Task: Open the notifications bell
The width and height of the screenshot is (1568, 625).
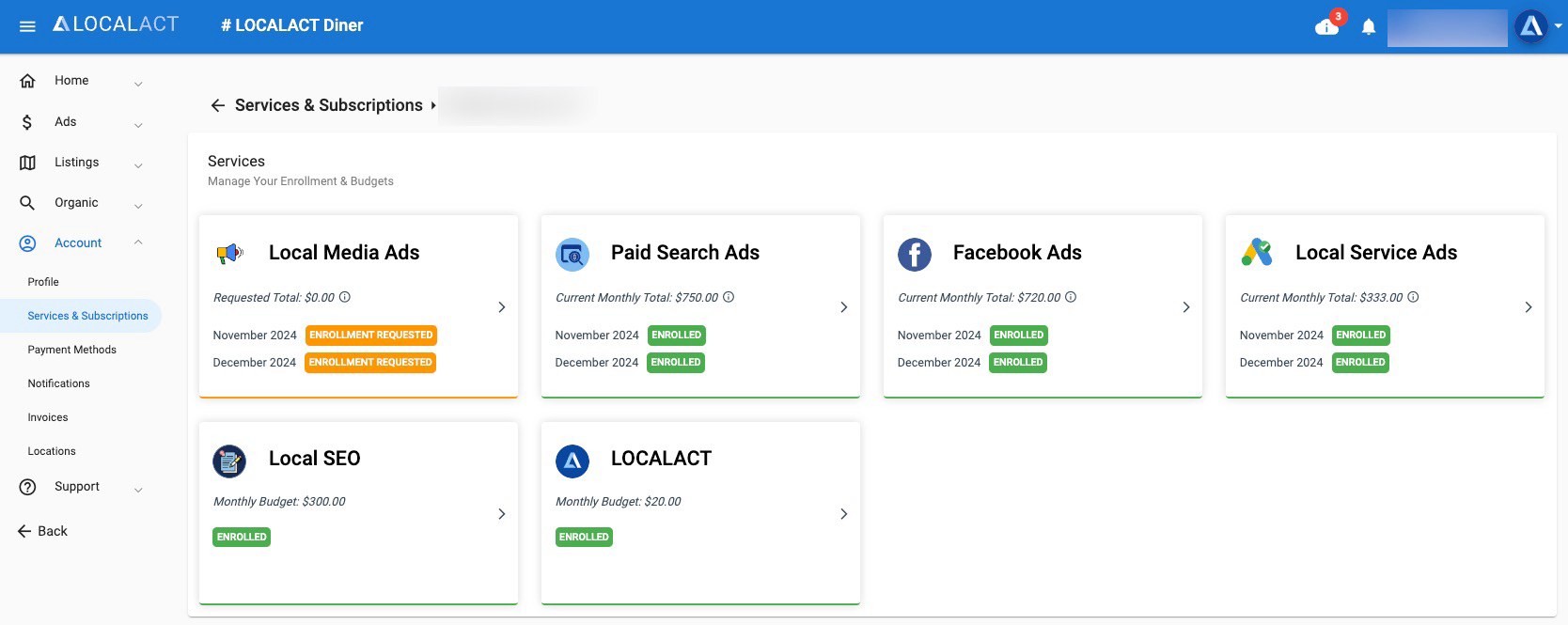Action: click(x=1369, y=26)
